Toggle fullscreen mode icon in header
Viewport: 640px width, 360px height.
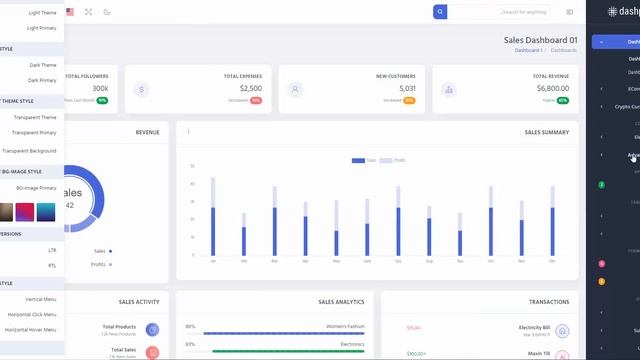(x=89, y=12)
